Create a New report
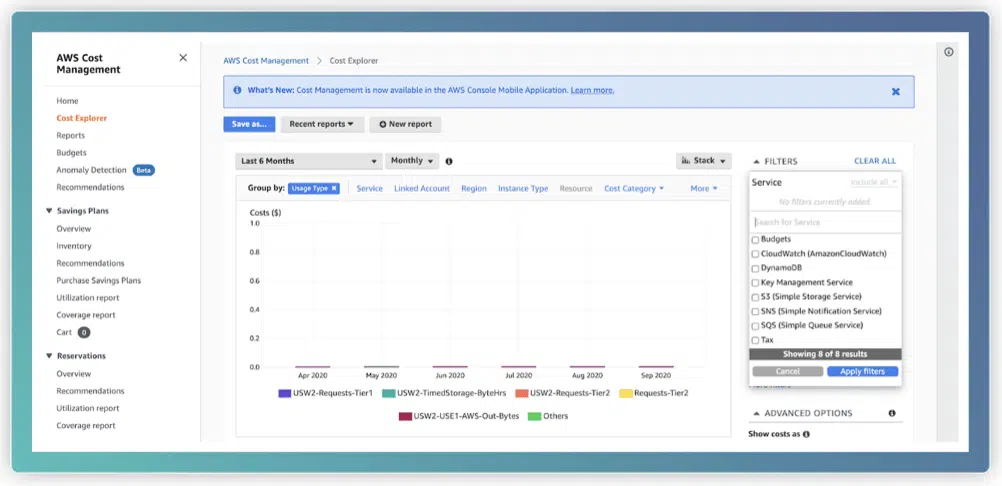Screen dimensions: 1002x486 click(405, 125)
